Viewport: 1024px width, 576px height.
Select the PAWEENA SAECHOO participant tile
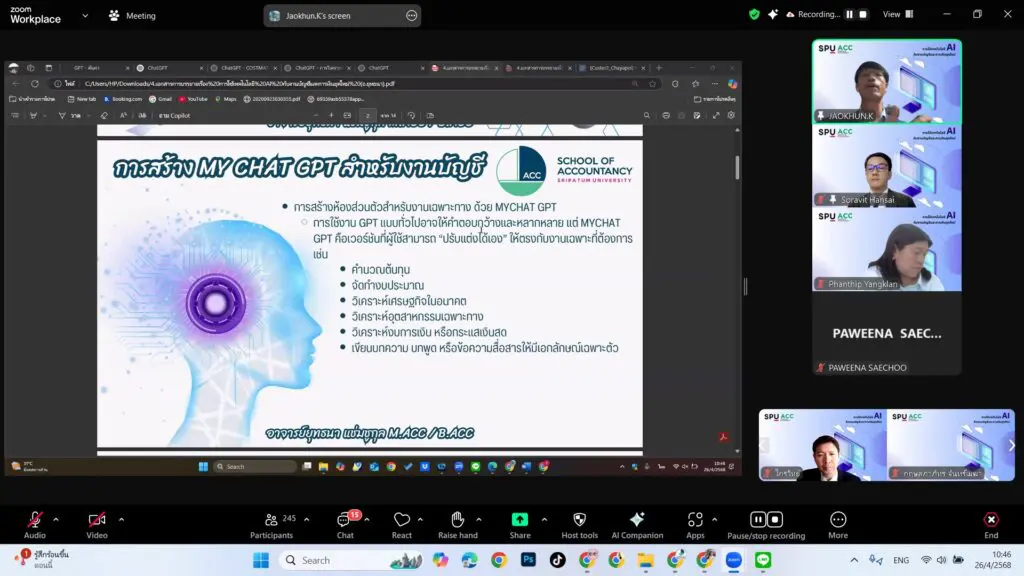coord(887,334)
